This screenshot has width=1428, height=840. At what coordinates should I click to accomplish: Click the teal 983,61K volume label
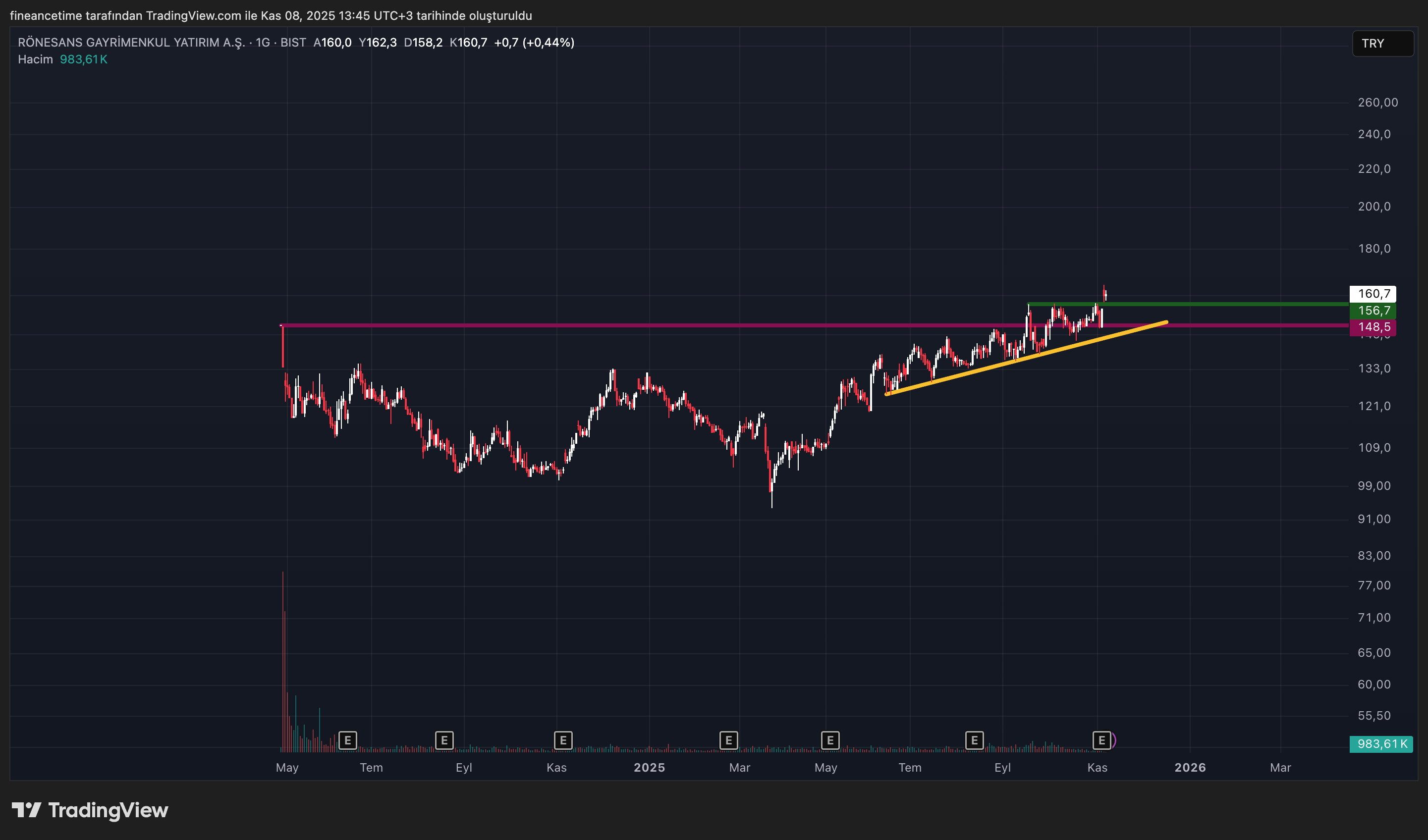coord(1381,744)
